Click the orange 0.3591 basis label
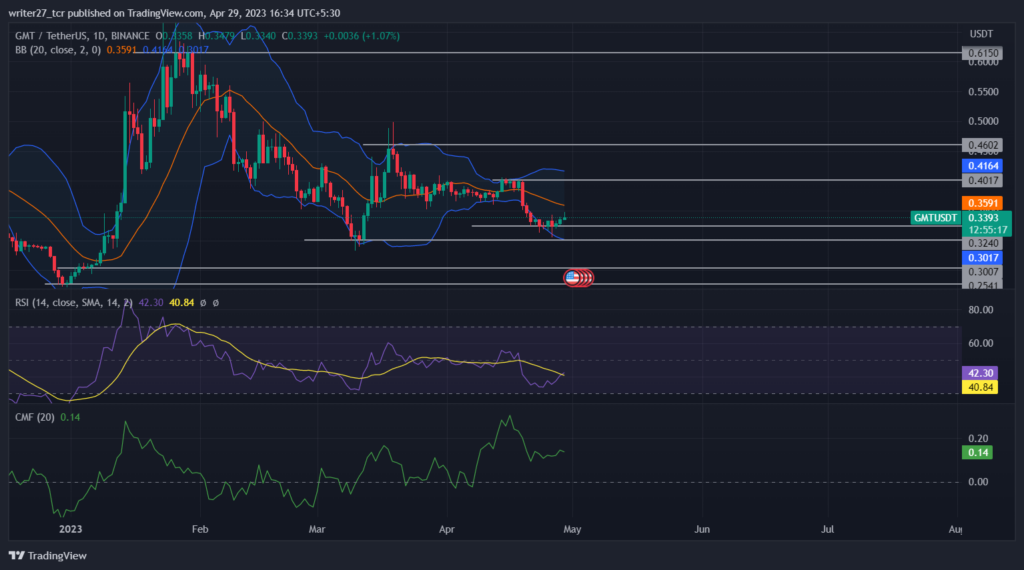 pos(982,203)
